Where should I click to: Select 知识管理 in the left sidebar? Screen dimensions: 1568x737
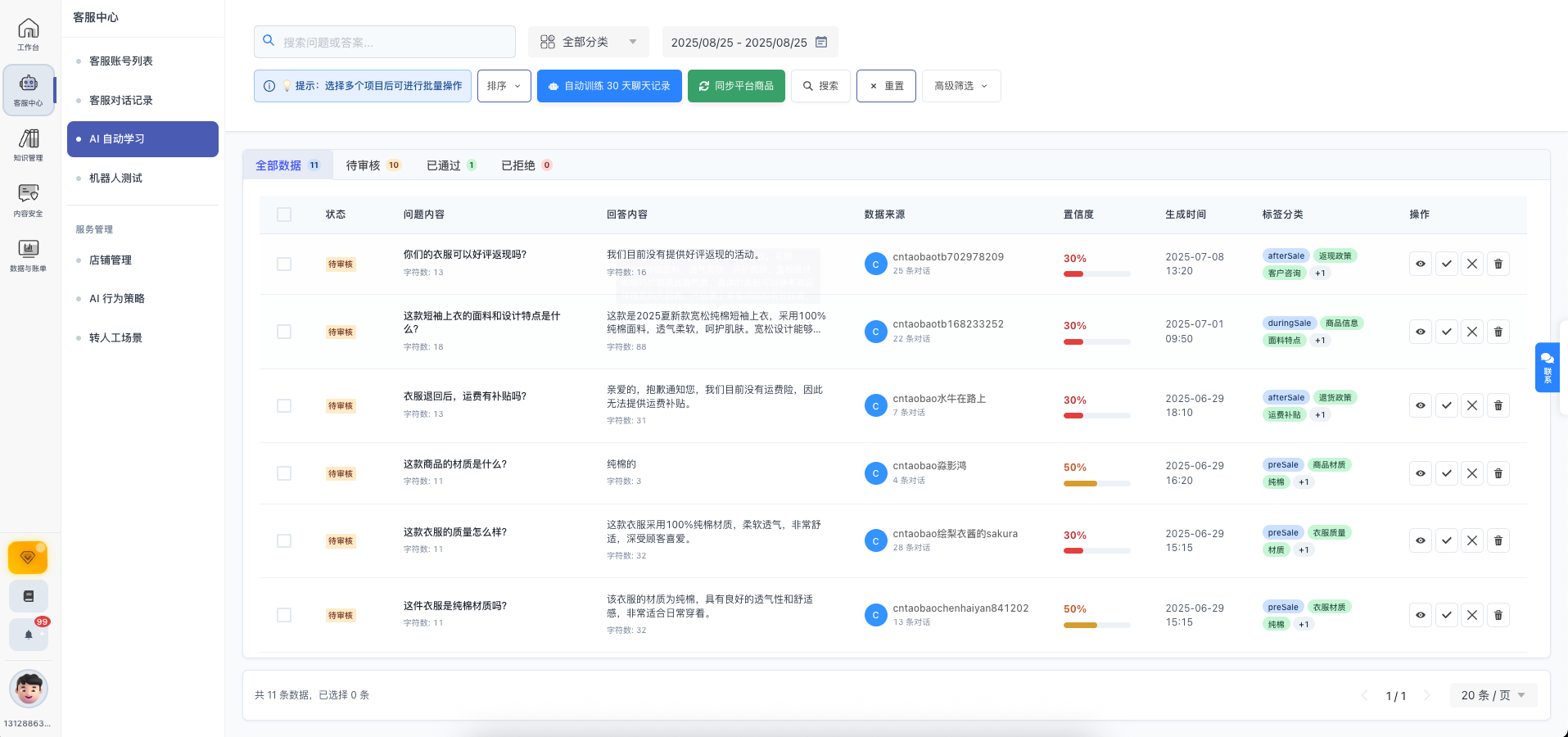pos(28,146)
